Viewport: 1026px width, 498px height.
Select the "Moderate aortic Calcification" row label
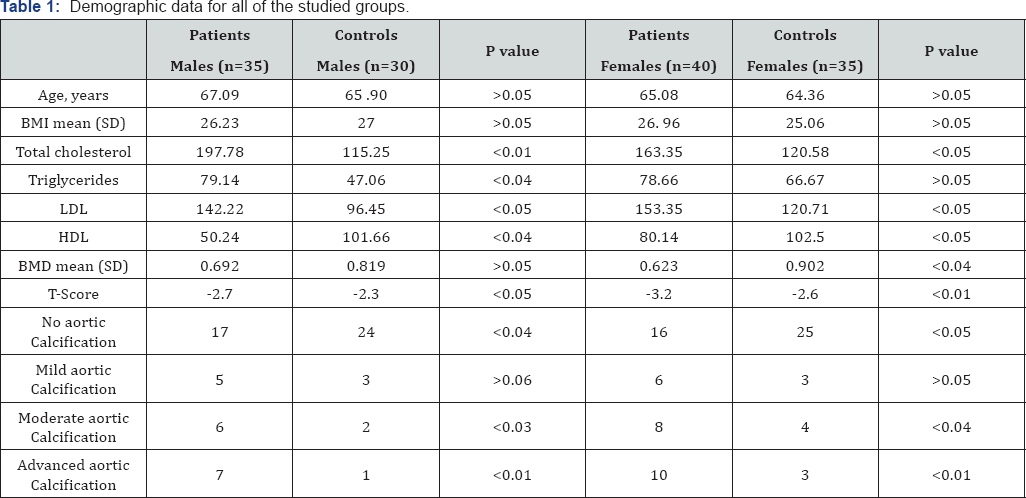(x=73, y=427)
